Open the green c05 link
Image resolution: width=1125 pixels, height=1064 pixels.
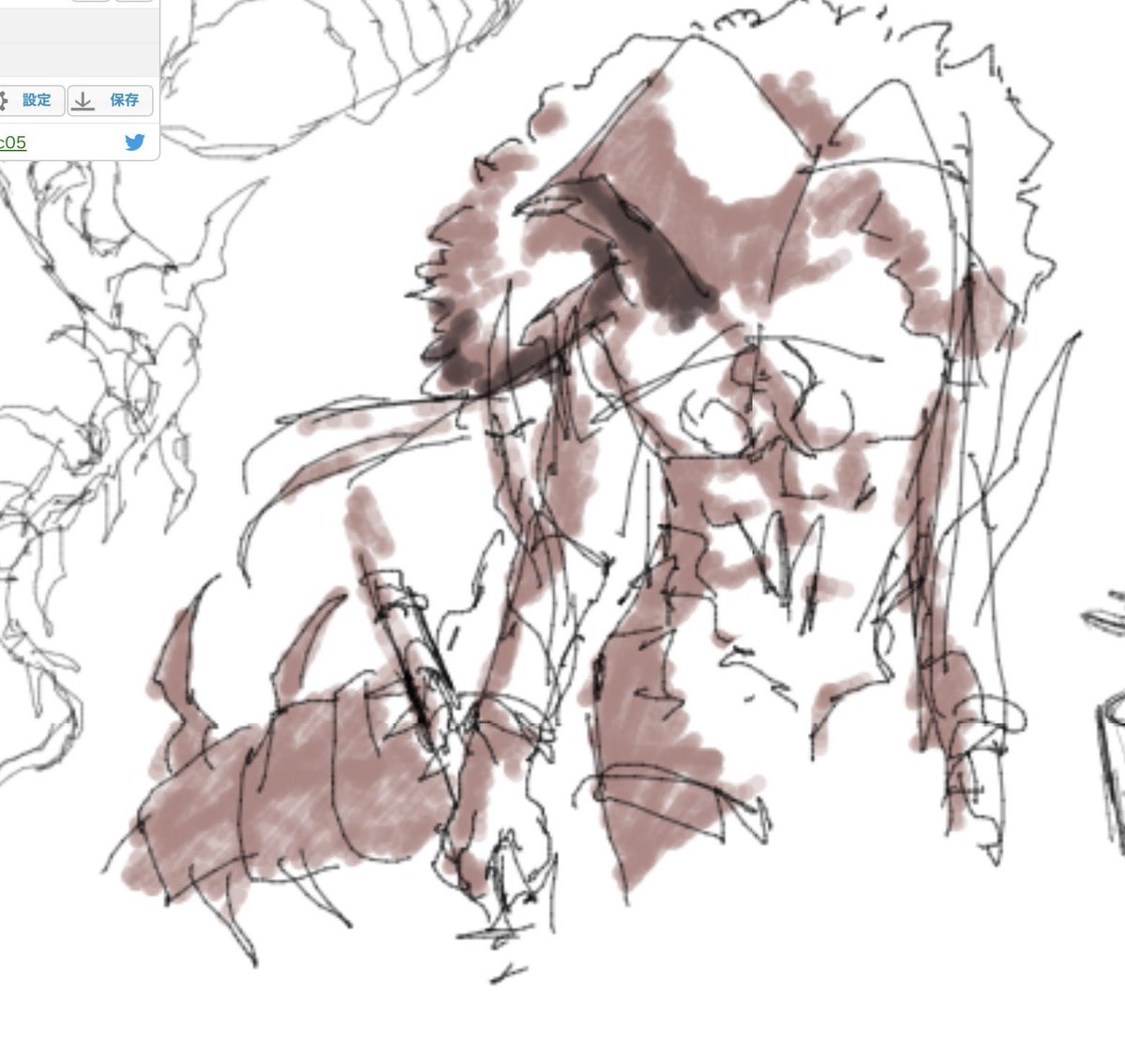[13, 142]
